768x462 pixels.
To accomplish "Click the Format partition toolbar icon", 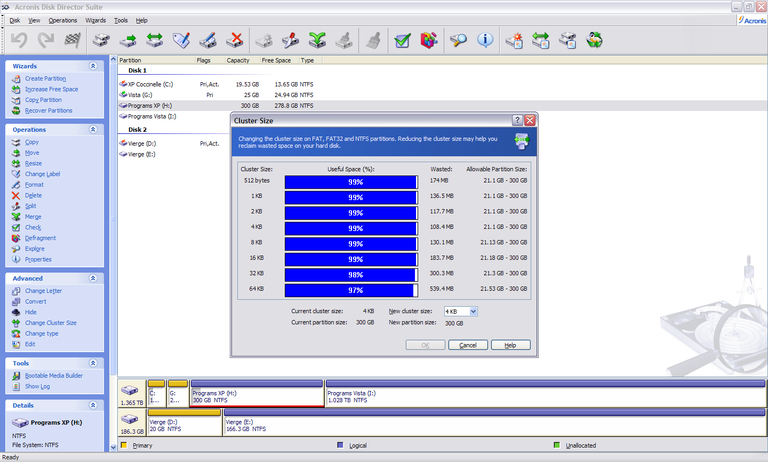I will coord(208,40).
